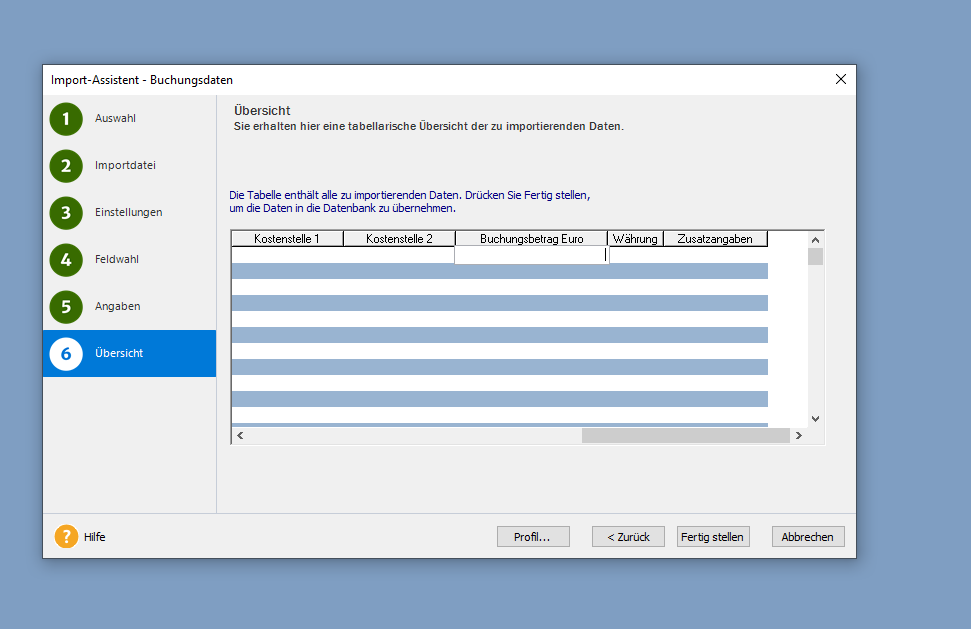The width and height of the screenshot is (971, 629).
Task: Click the step 6 Übersicht circle icon
Action: click(66, 354)
